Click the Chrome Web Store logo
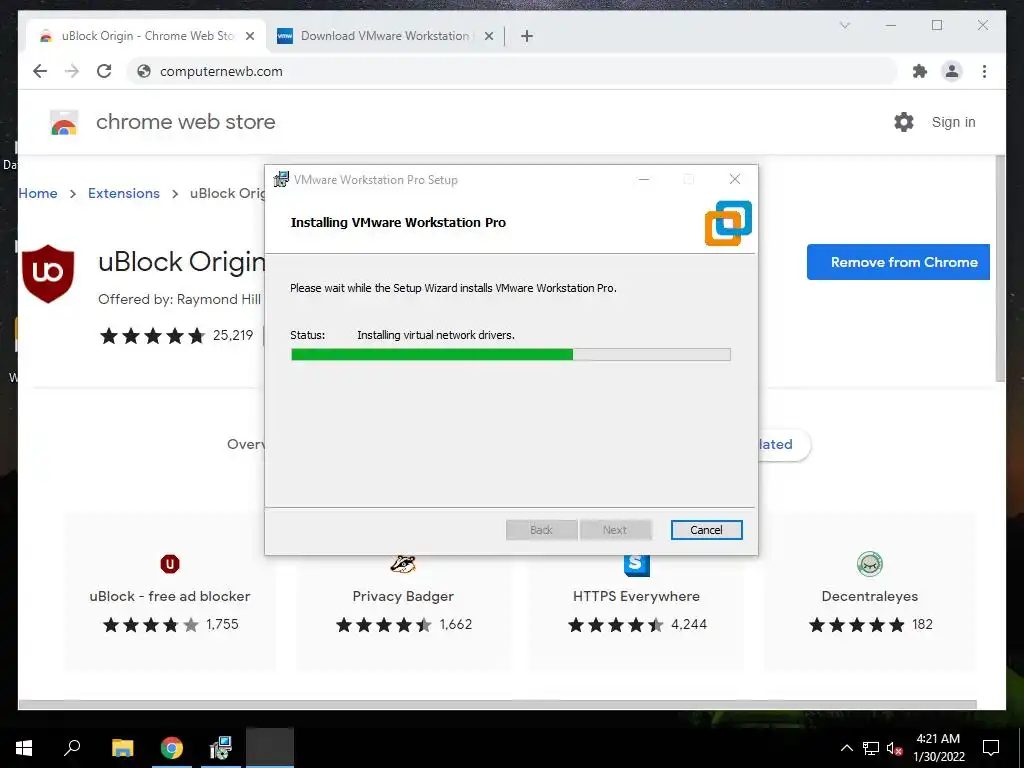This screenshot has width=1024, height=768. (x=64, y=122)
